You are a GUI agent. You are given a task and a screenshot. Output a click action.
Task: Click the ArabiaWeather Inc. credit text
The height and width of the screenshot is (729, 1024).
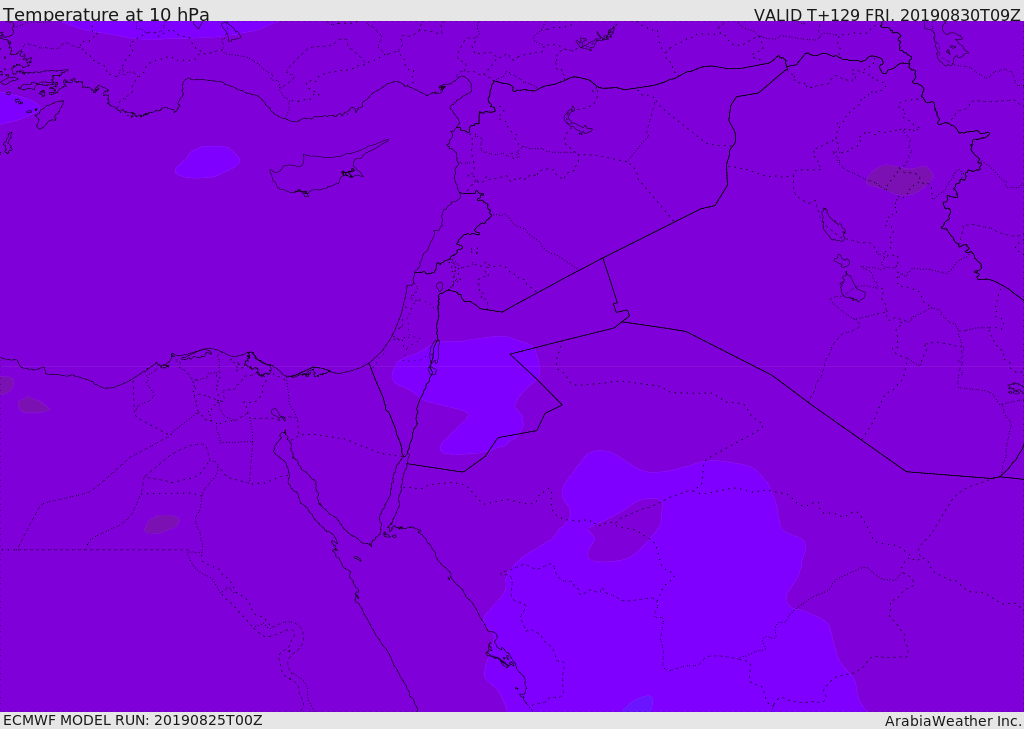click(x=953, y=721)
